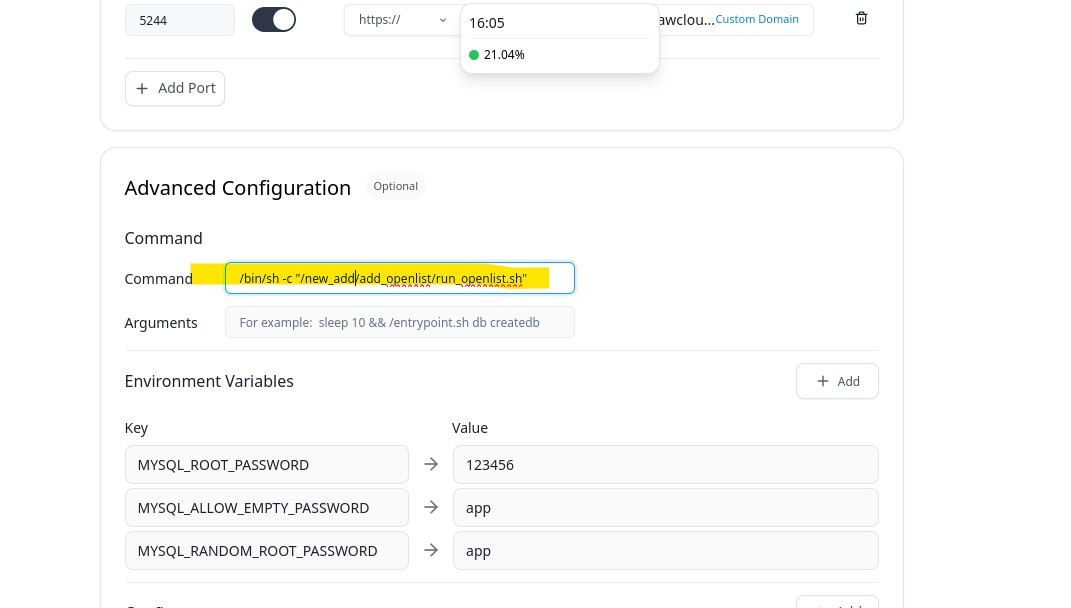Image resolution: width=1071 pixels, height=608 pixels.
Task: Click the arrow icon beside MYSQL_ALLOW_EMPTY_PASSWORD
Action: 431,507
